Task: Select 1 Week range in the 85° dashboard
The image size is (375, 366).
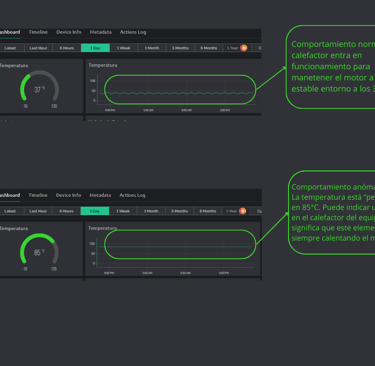Action: pyautogui.click(x=123, y=211)
